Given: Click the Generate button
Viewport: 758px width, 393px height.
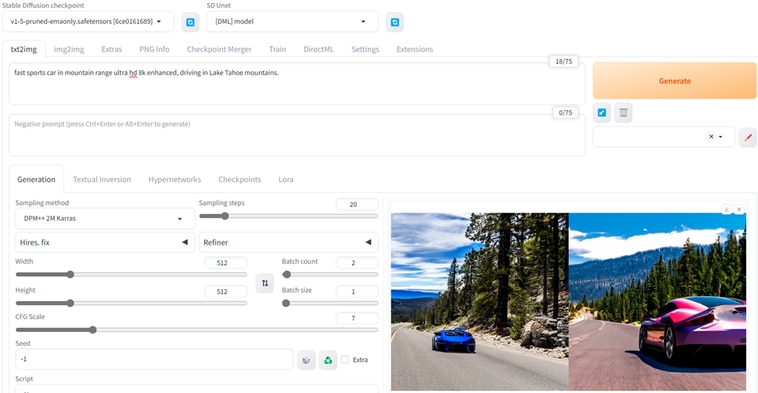Looking at the screenshot, I should [x=674, y=81].
